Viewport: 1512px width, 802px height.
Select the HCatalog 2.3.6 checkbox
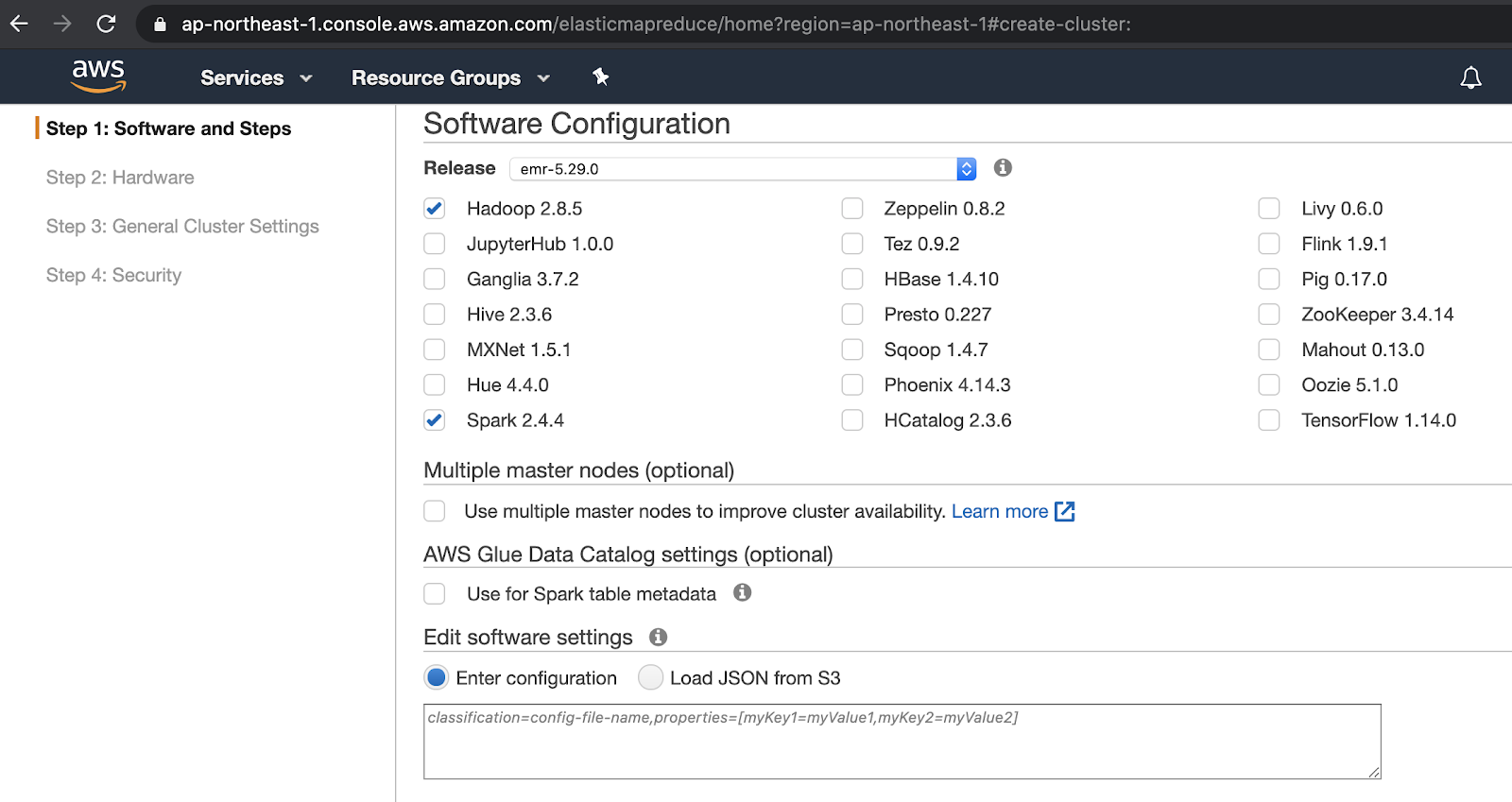[x=852, y=420]
